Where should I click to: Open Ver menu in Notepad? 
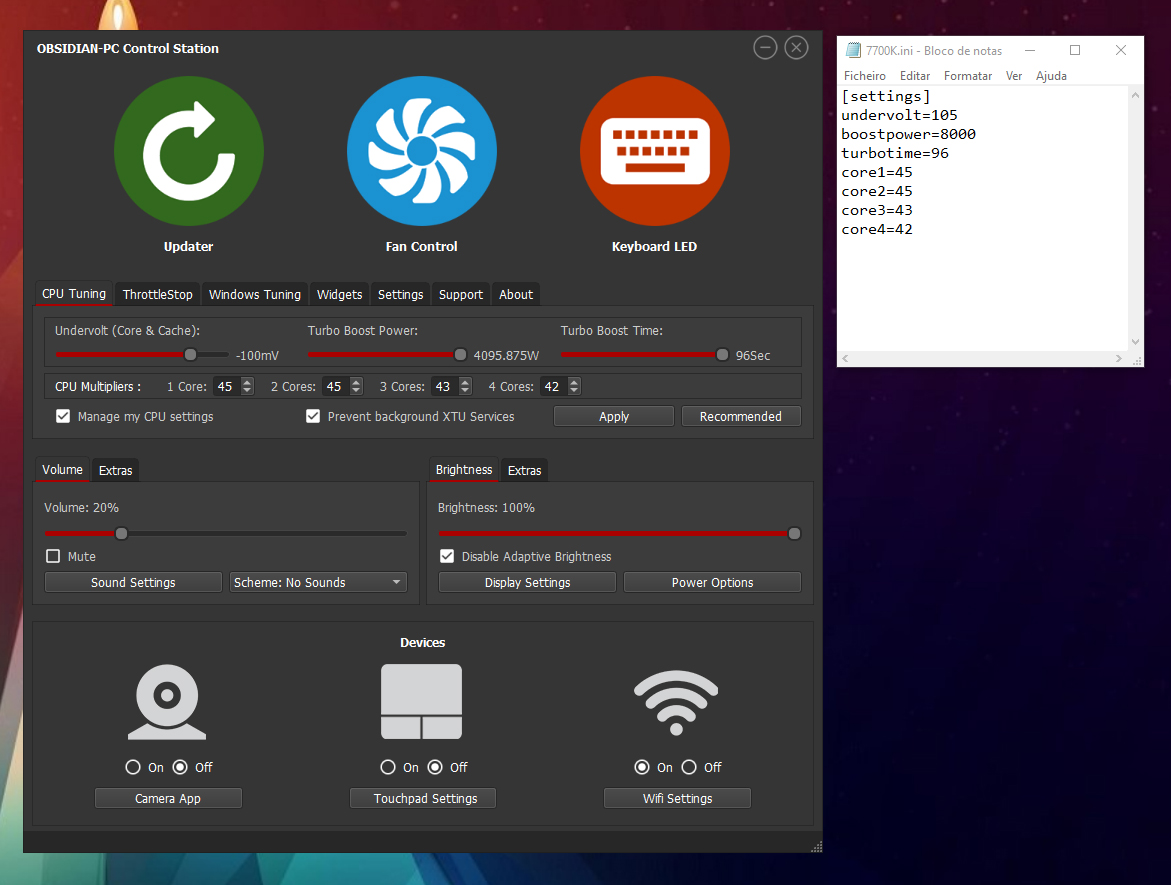(1014, 75)
